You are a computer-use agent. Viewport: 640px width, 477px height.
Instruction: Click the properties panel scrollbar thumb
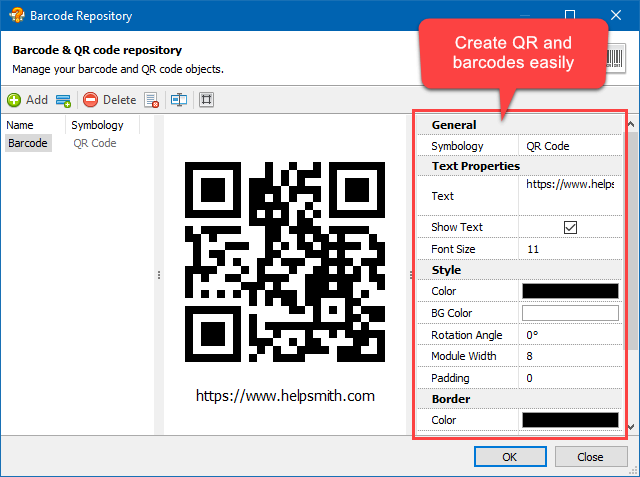click(x=631, y=241)
